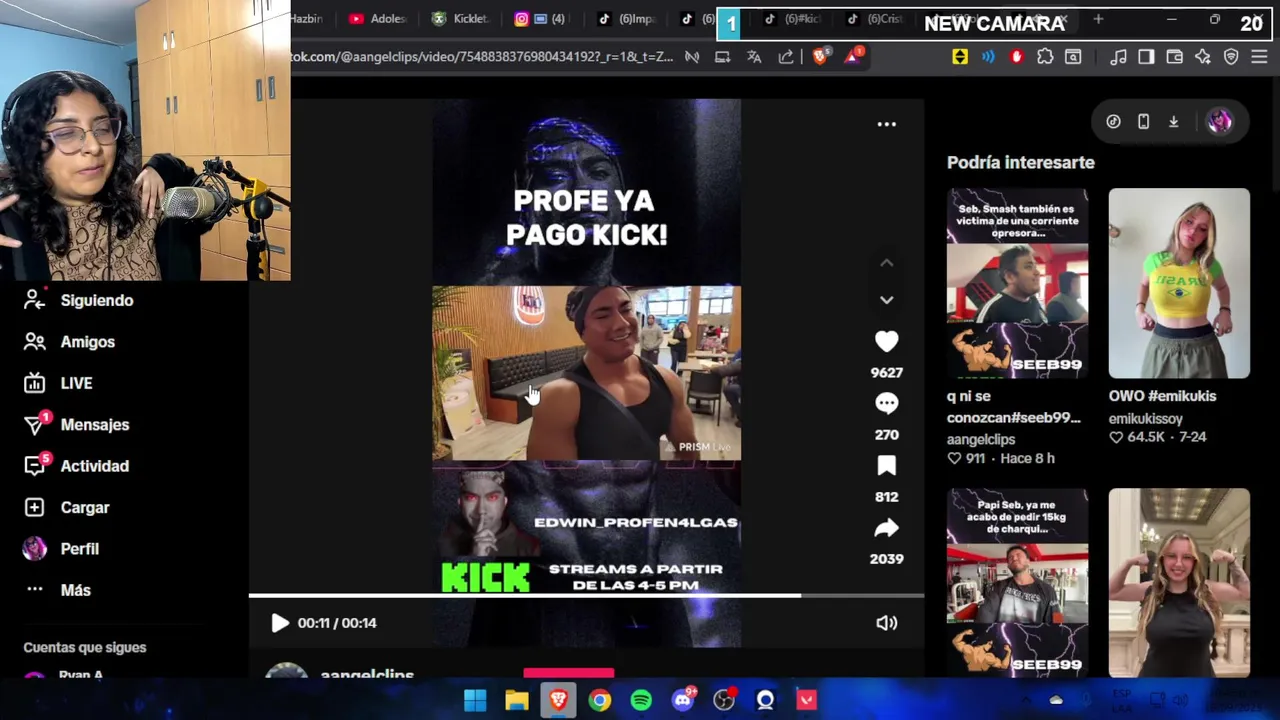Switch to the Instagram (4) tab

[x=541, y=18]
